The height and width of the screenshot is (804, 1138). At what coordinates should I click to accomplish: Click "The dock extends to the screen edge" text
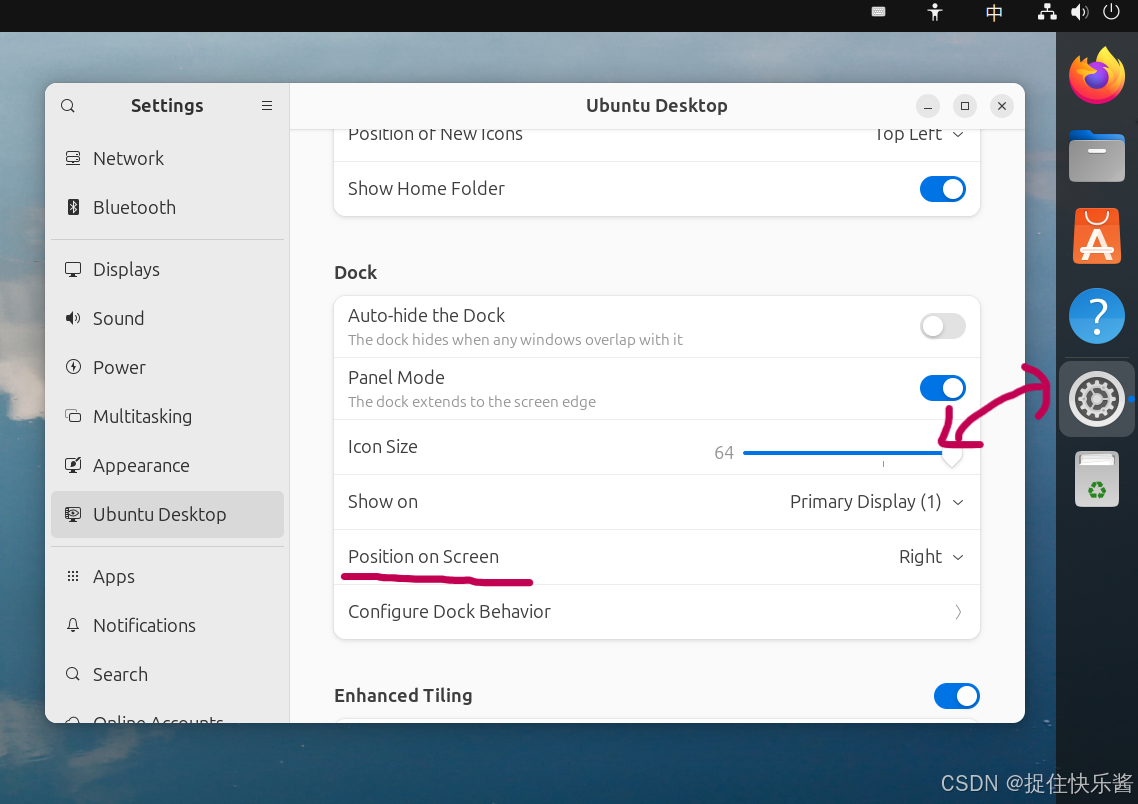coord(472,402)
